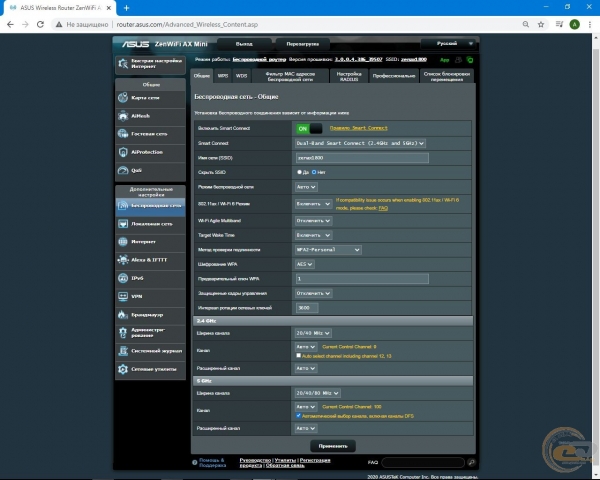The image size is (600, 480).
Task: Click the Применить (apply) button
Action: coord(333,446)
